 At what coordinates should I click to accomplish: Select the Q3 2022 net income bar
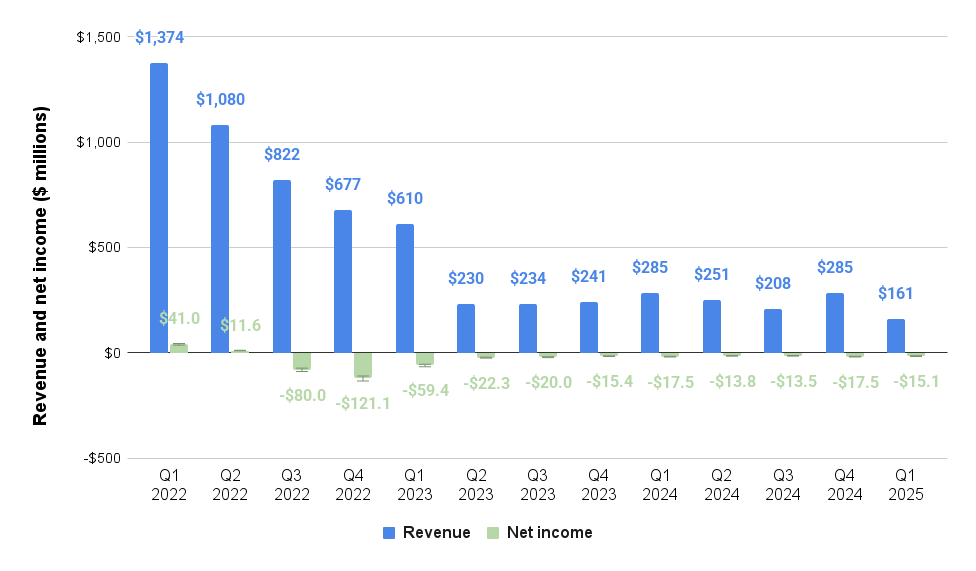(x=301, y=361)
